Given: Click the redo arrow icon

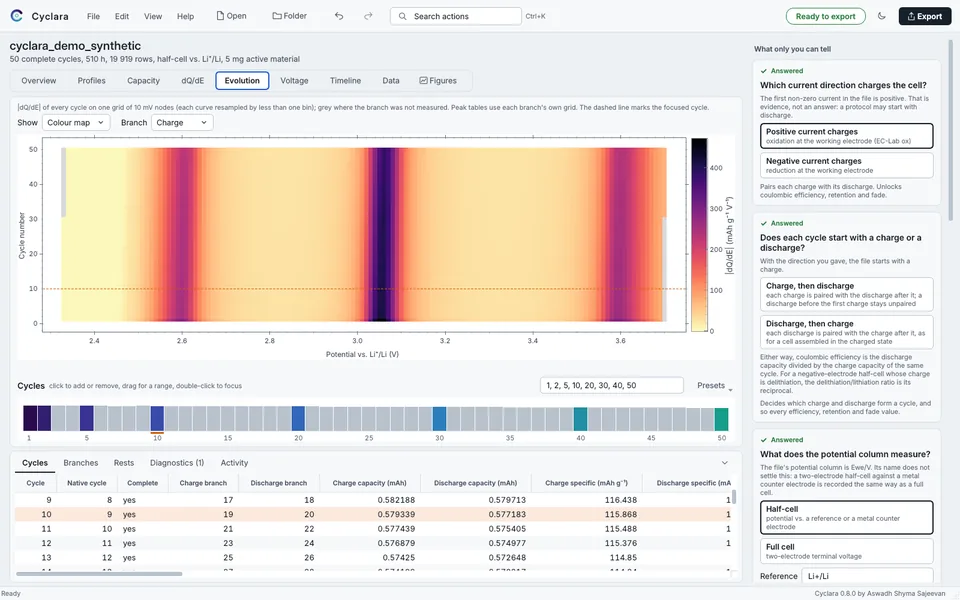Looking at the screenshot, I should point(368,16).
